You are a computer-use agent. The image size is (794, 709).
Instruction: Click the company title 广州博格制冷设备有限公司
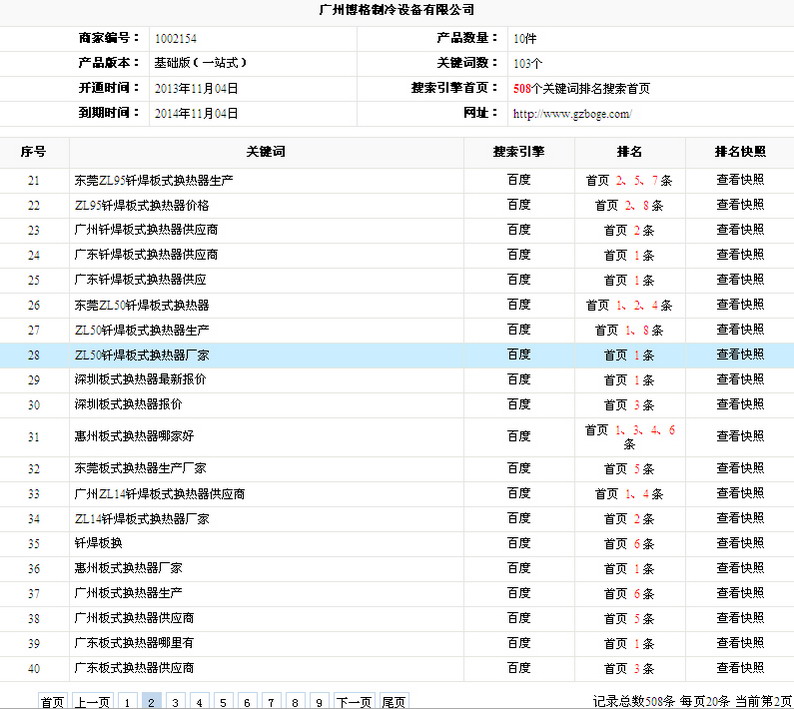[396, 10]
